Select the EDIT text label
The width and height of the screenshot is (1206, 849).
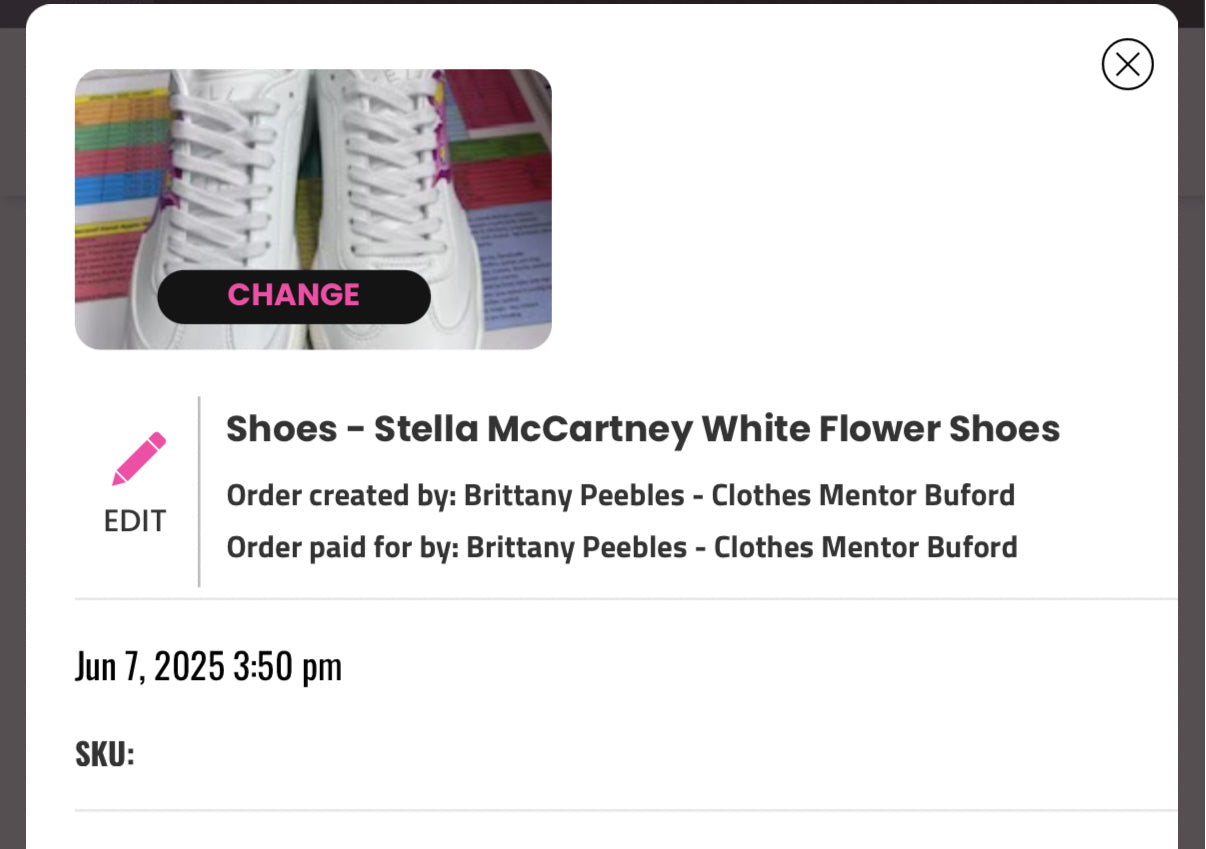pyautogui.click(x=135, y=520)
